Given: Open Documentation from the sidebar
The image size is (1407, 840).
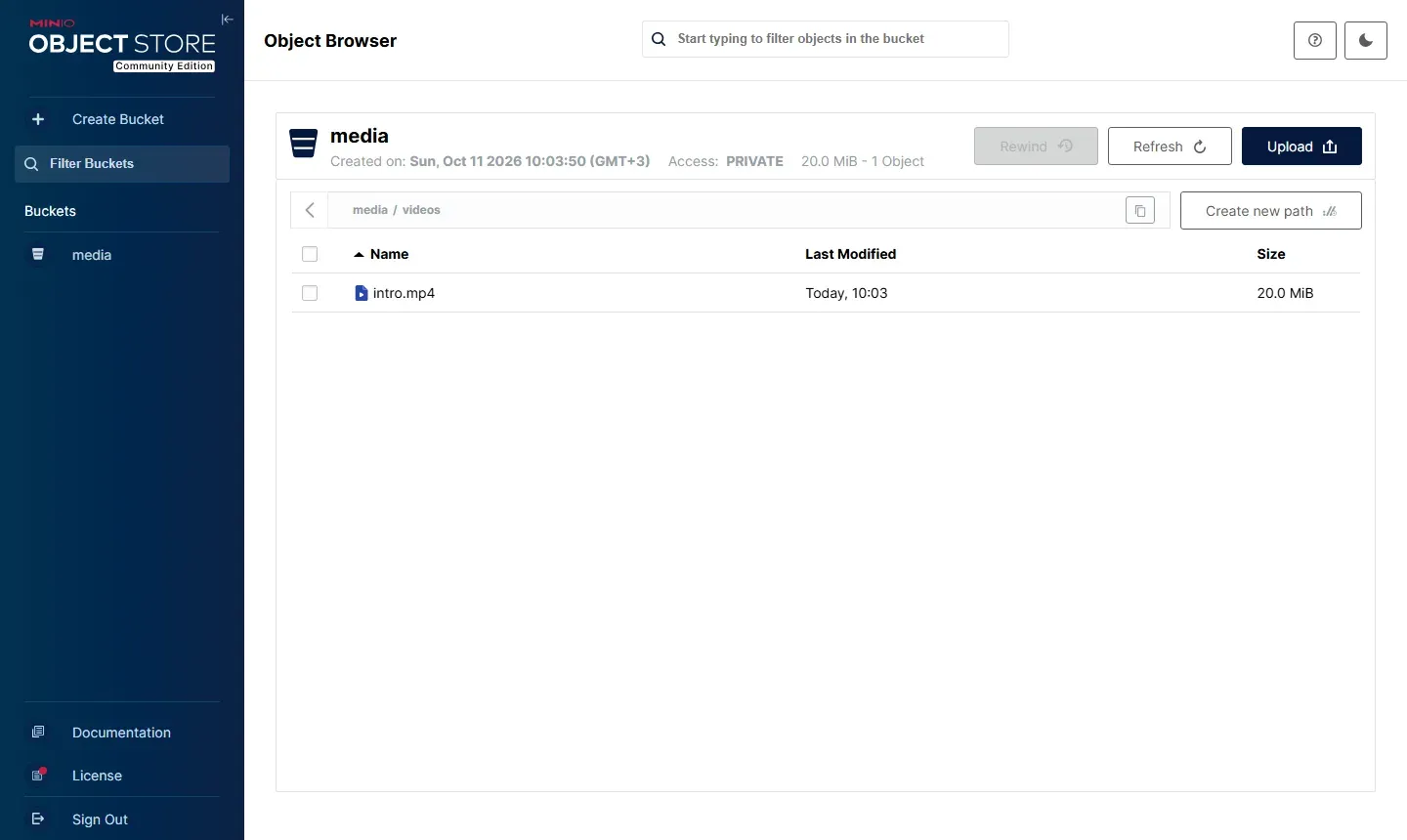Looking at the screenshot, I should pos(122,733).
